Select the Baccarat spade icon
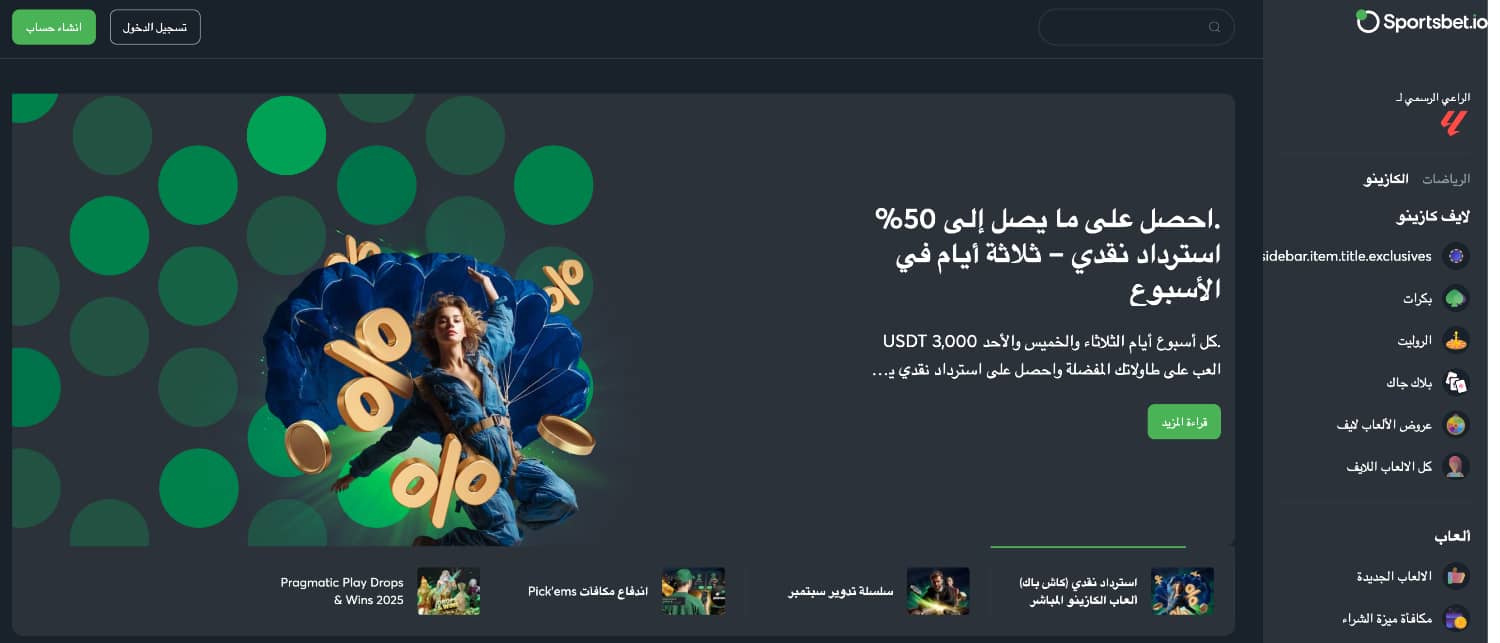Viewport: 1500px width, 643px height. pos(1456,299)
